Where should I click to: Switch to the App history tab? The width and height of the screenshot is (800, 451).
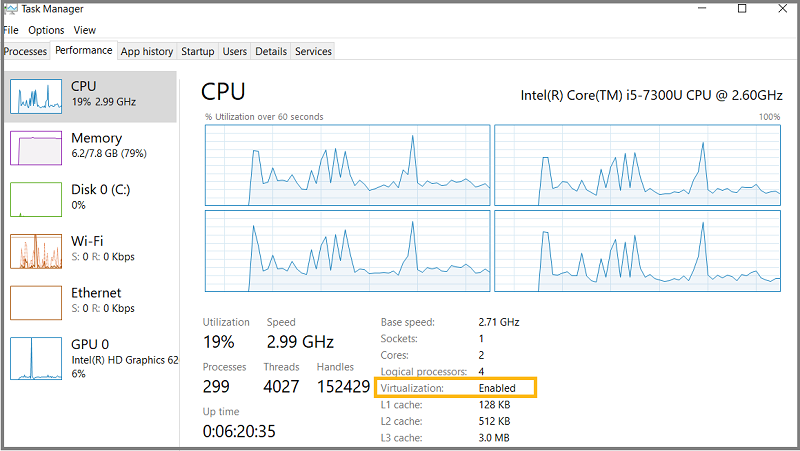[x=147, y=51]
